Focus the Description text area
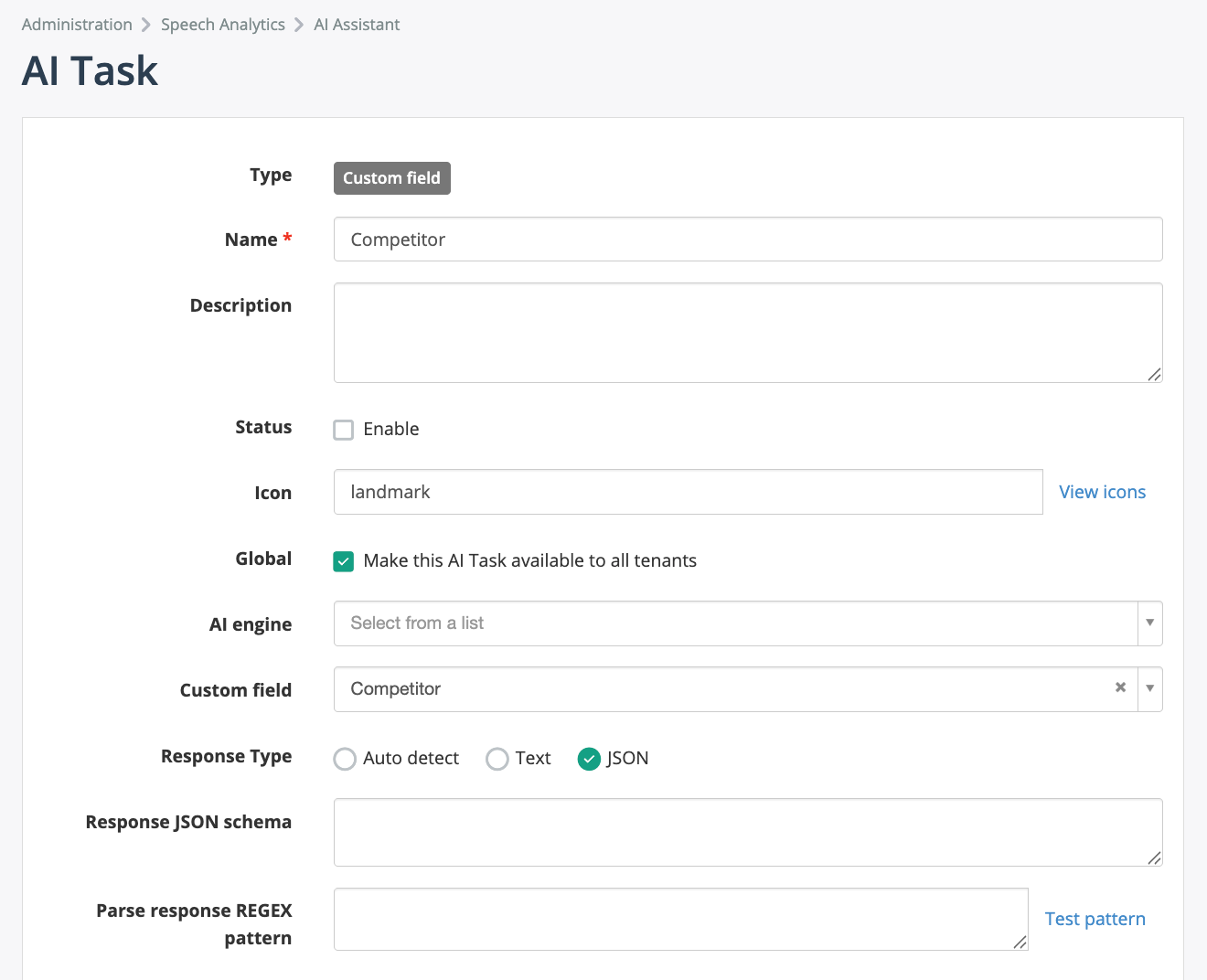This screenshot has width=1207, height=980. tap(747, 332)
